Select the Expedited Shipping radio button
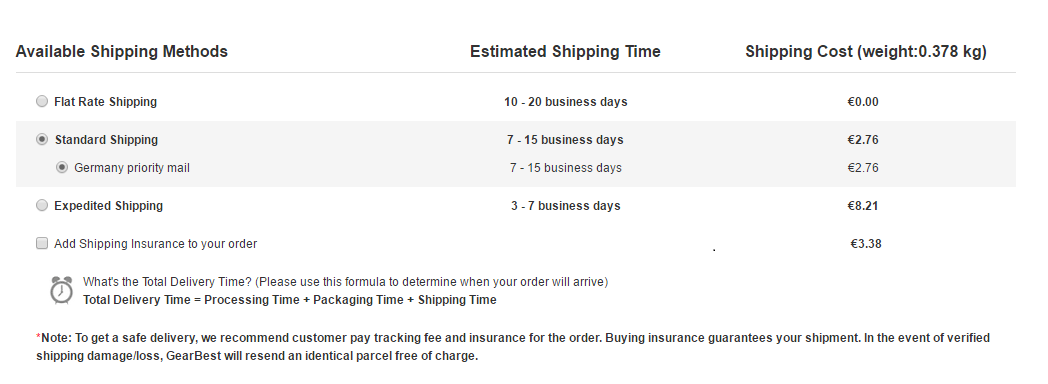Image resolution: width=1048 pixels, height=384 pixels. (x=41, y=206)
